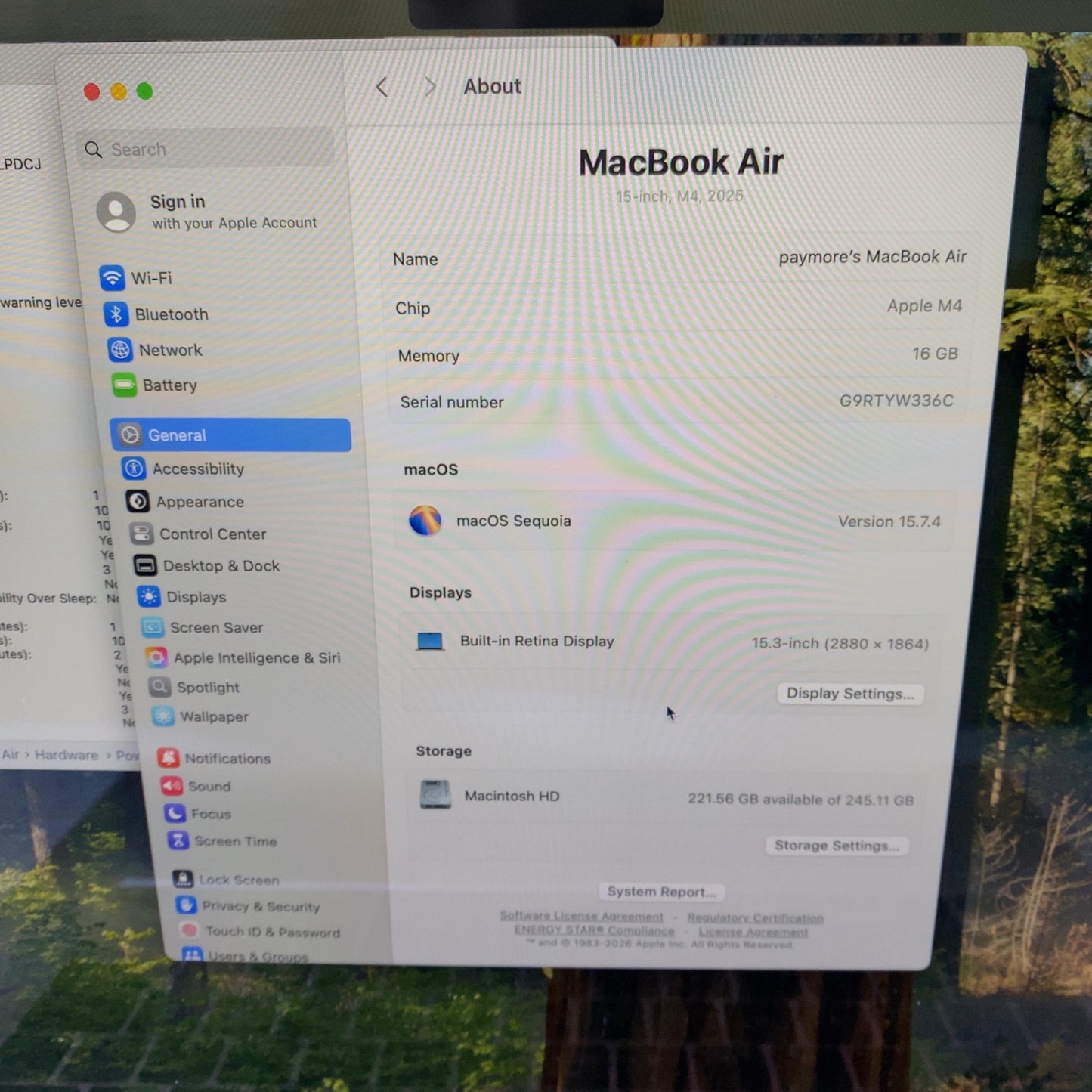The width and height of the screenshot is (1092, 1092).
Task: Open Bluetooth icon in sidebar
Action: point(116,314)
